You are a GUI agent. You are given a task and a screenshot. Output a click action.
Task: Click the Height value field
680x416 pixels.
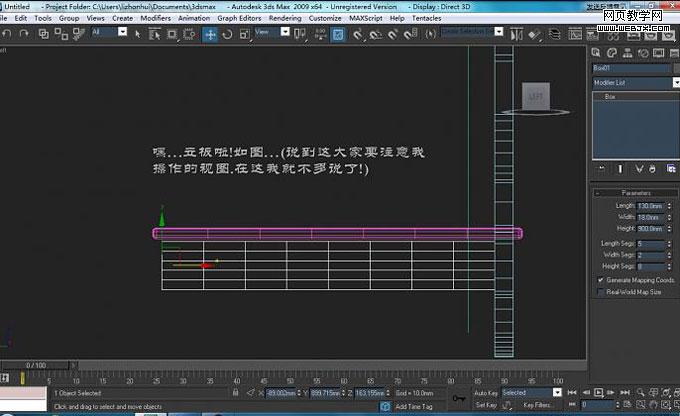[651, 229]
